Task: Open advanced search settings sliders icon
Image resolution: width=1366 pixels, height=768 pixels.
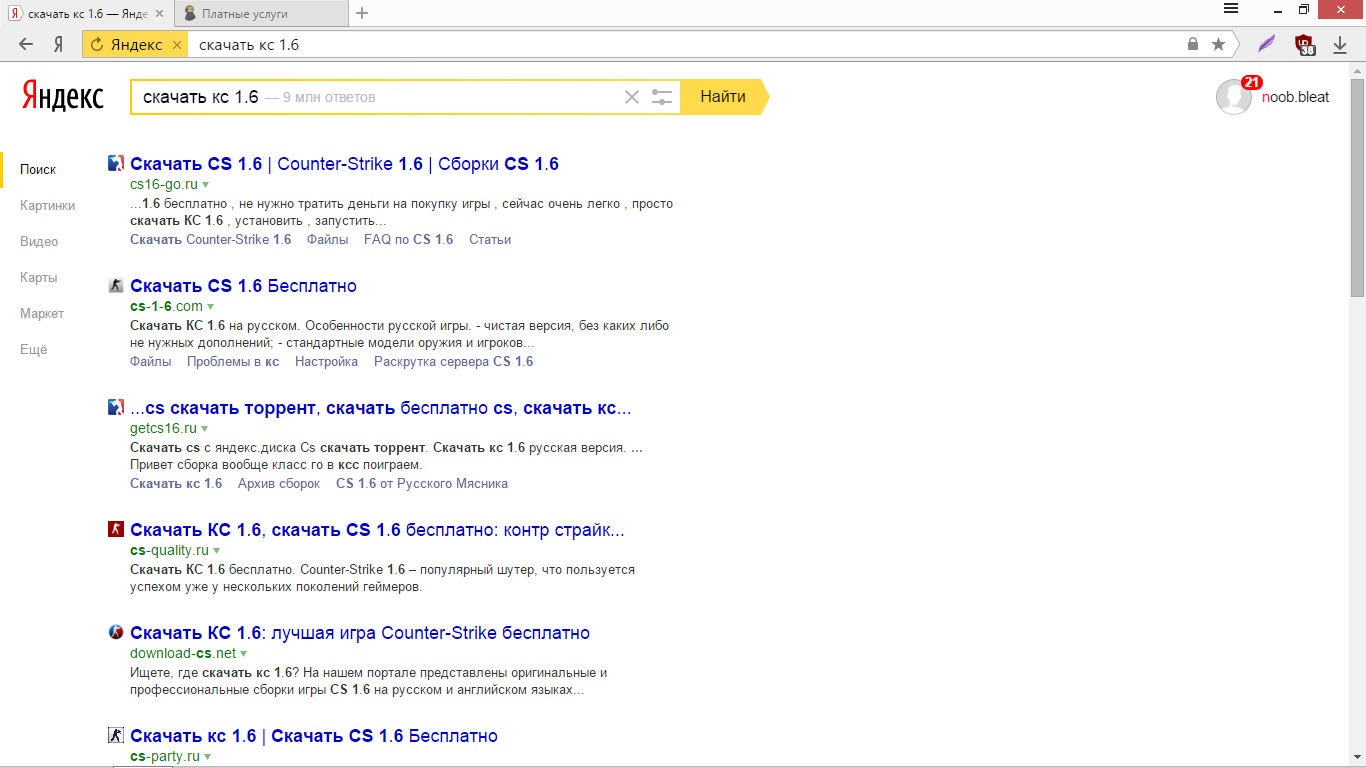Action: pyautogui.click(x=661, y=97)
